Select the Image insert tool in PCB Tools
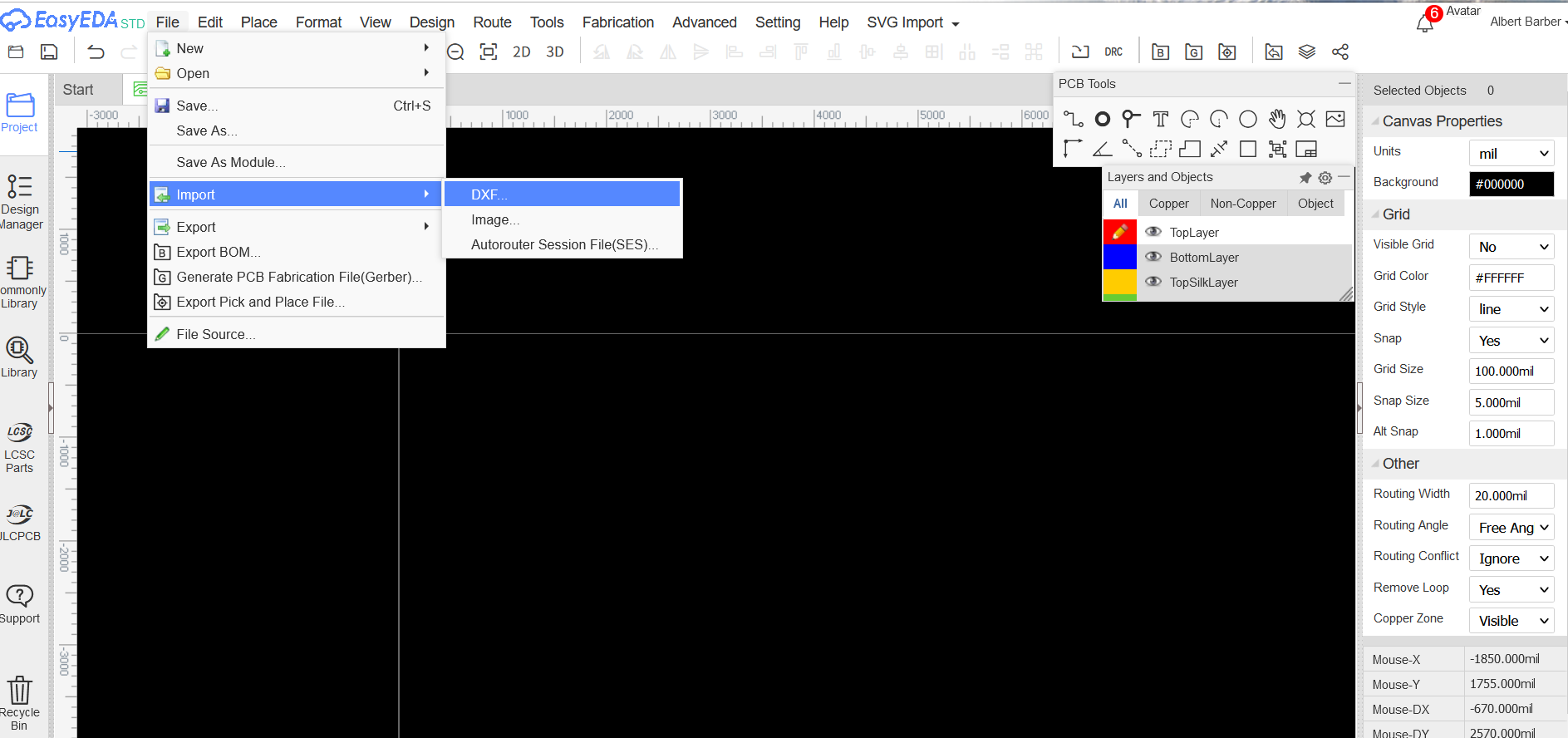The height and width of the screenshot is (738, 1568). point(1335,119)
